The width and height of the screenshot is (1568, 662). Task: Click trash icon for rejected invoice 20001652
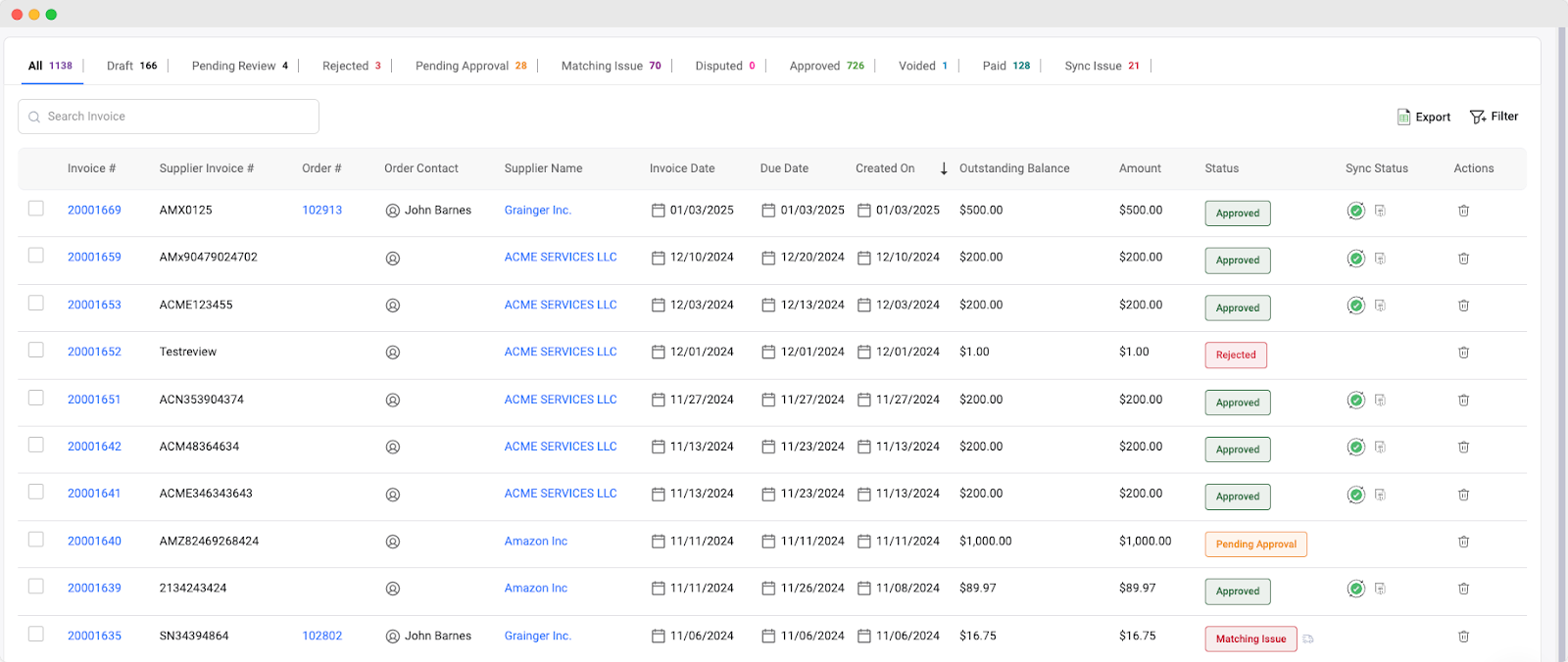1463,353
